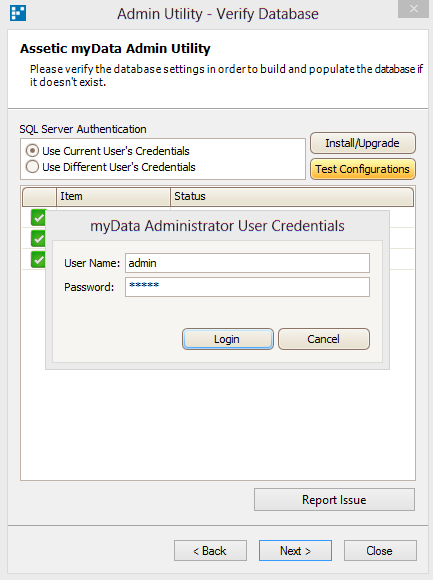
Task: Click the Close button at bottom
Action: pos(380,550)
